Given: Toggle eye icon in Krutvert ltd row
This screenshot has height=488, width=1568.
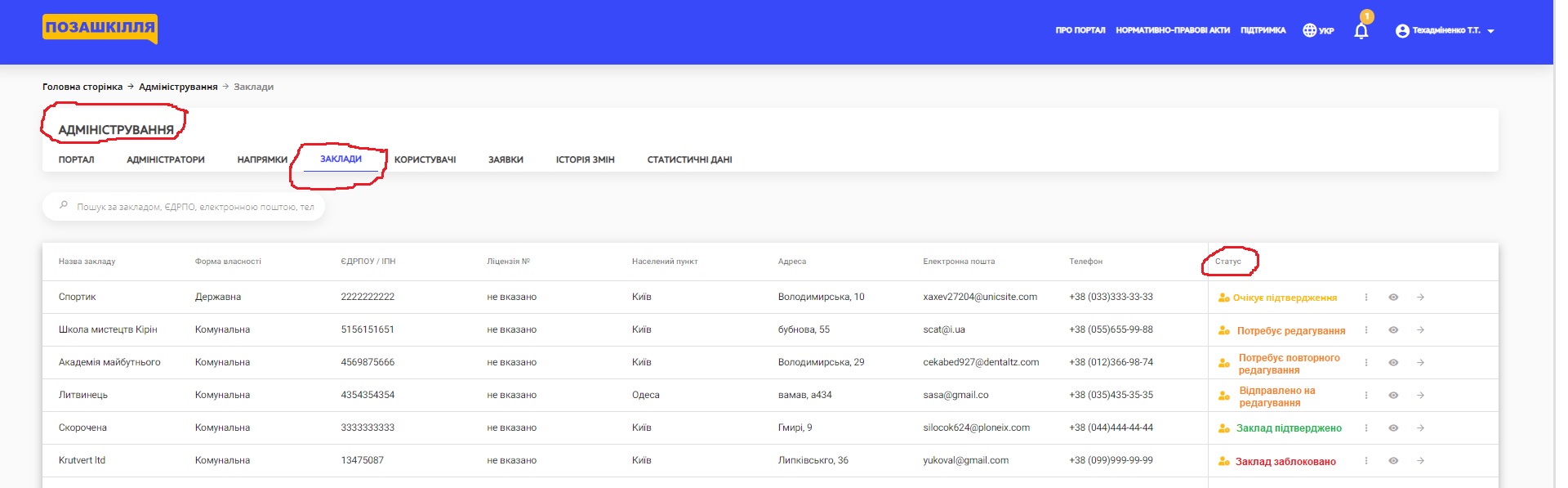Looking at the screenshot, I should [1393, 461].
